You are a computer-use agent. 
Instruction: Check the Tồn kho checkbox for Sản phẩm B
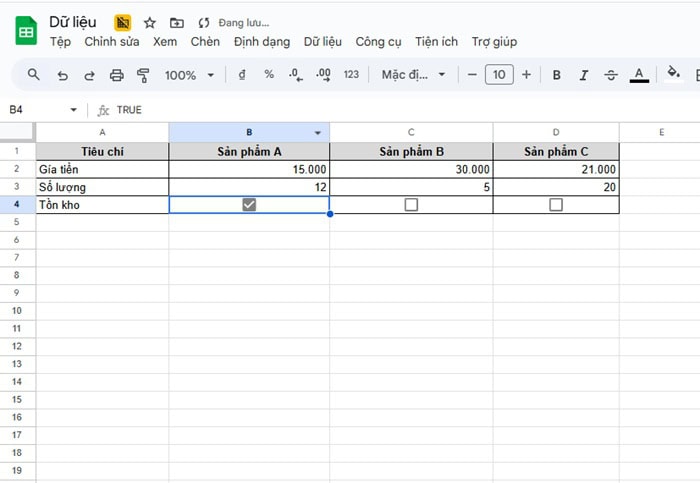(x=411, y=204)
